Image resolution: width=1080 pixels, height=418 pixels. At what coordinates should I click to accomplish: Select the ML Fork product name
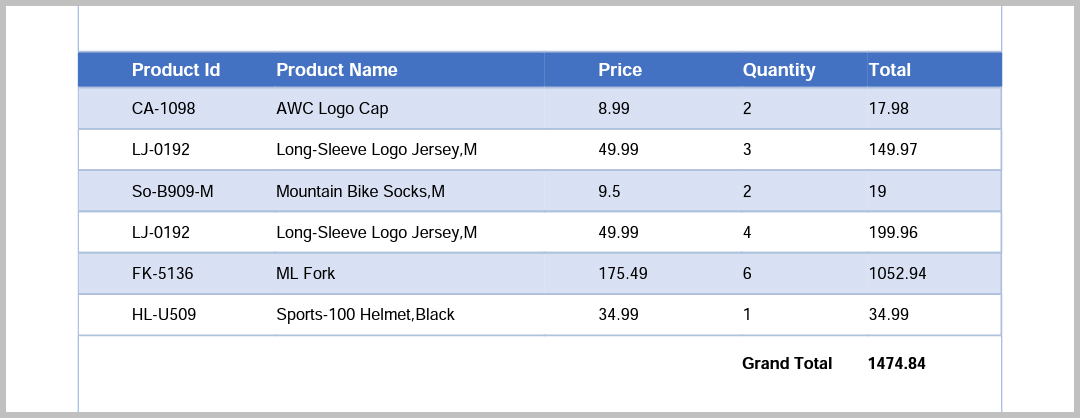coord(306,273)
